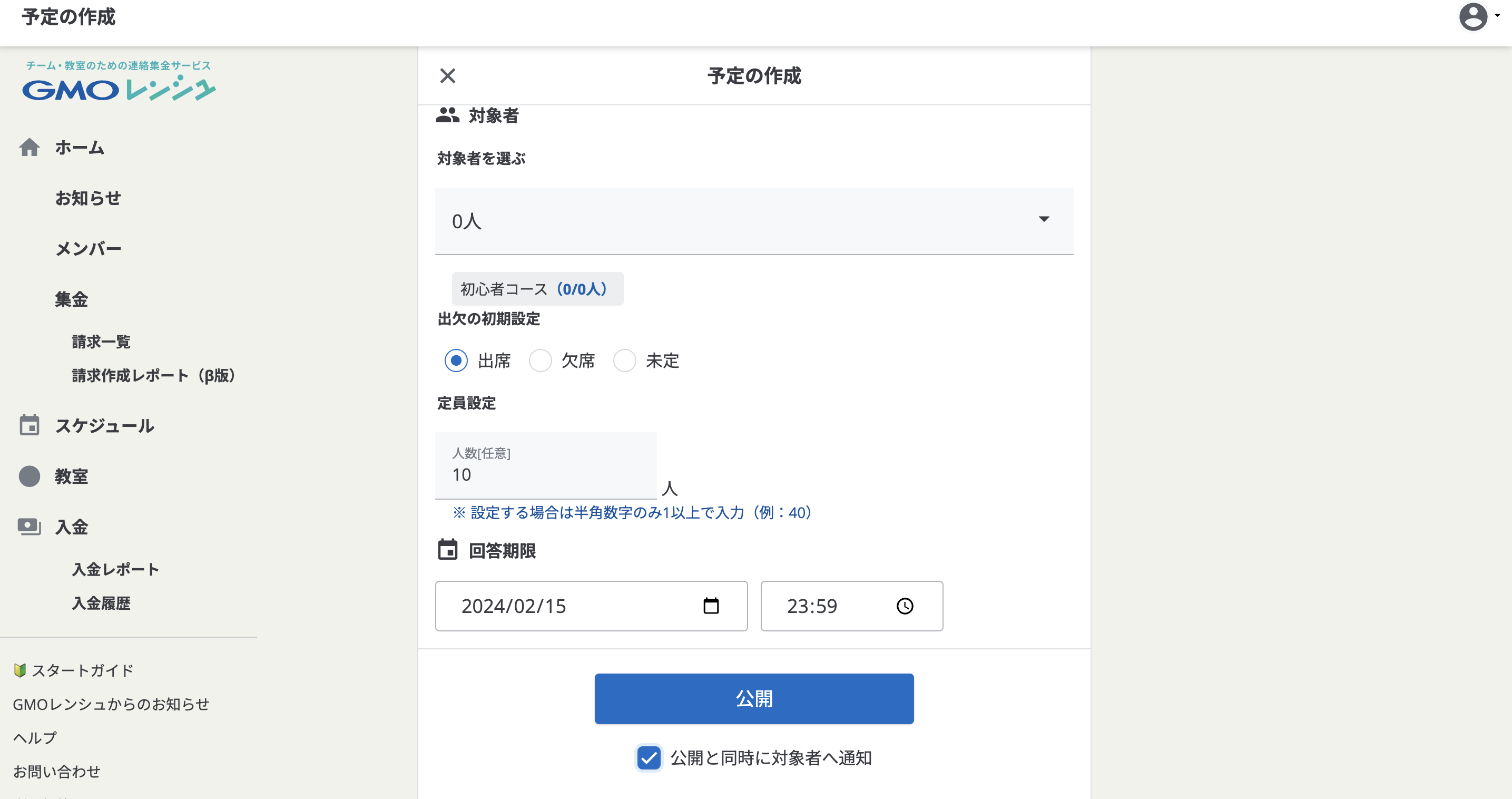Go to 入金レポート in the sidebar
Screen dimensions: 1512x799
click(115, 569)
